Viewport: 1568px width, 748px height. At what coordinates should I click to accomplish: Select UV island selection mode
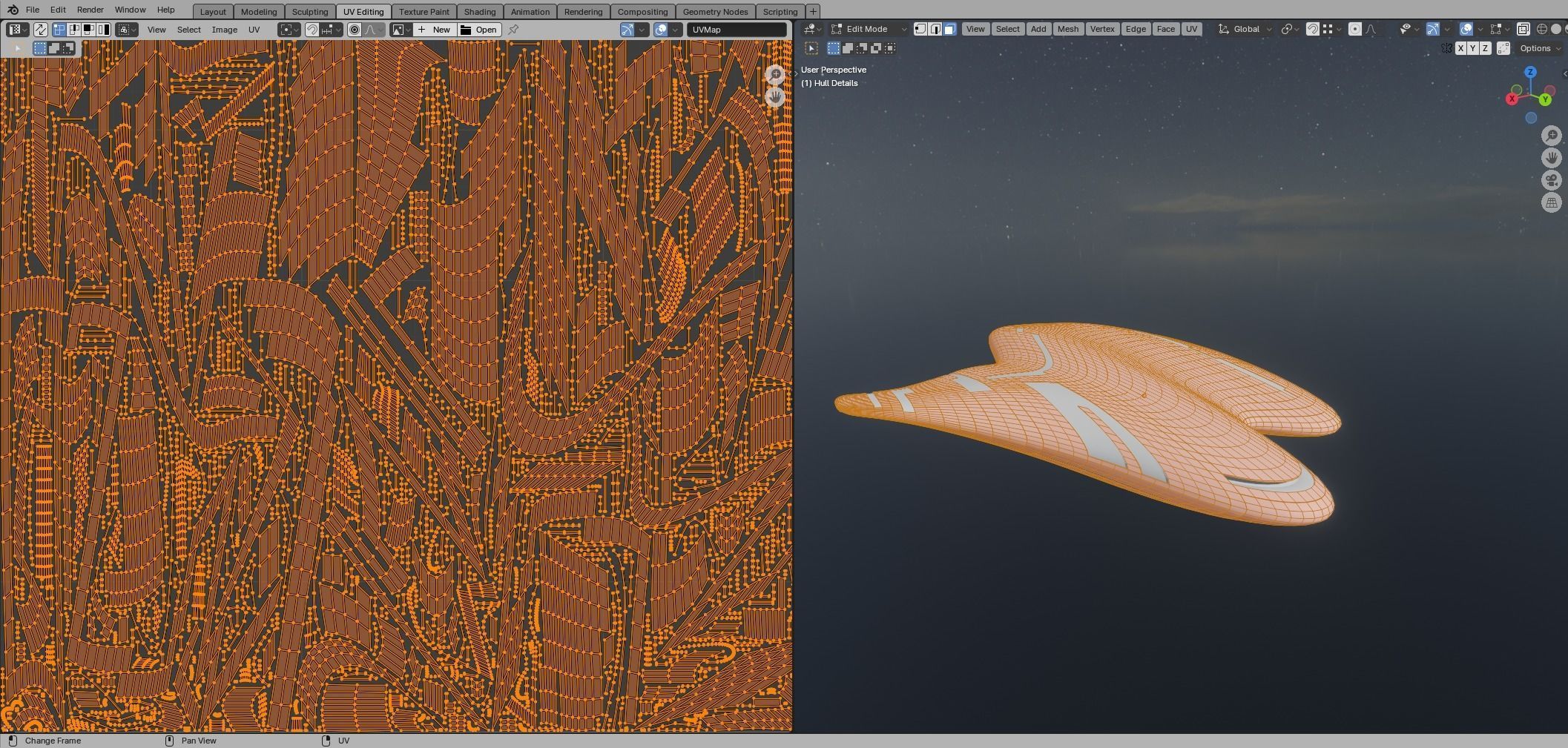click(103, 30)
